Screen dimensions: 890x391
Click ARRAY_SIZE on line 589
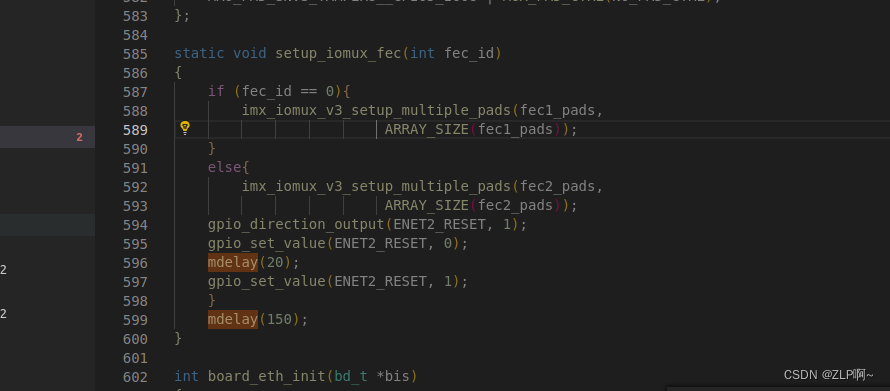coord(427,130)
